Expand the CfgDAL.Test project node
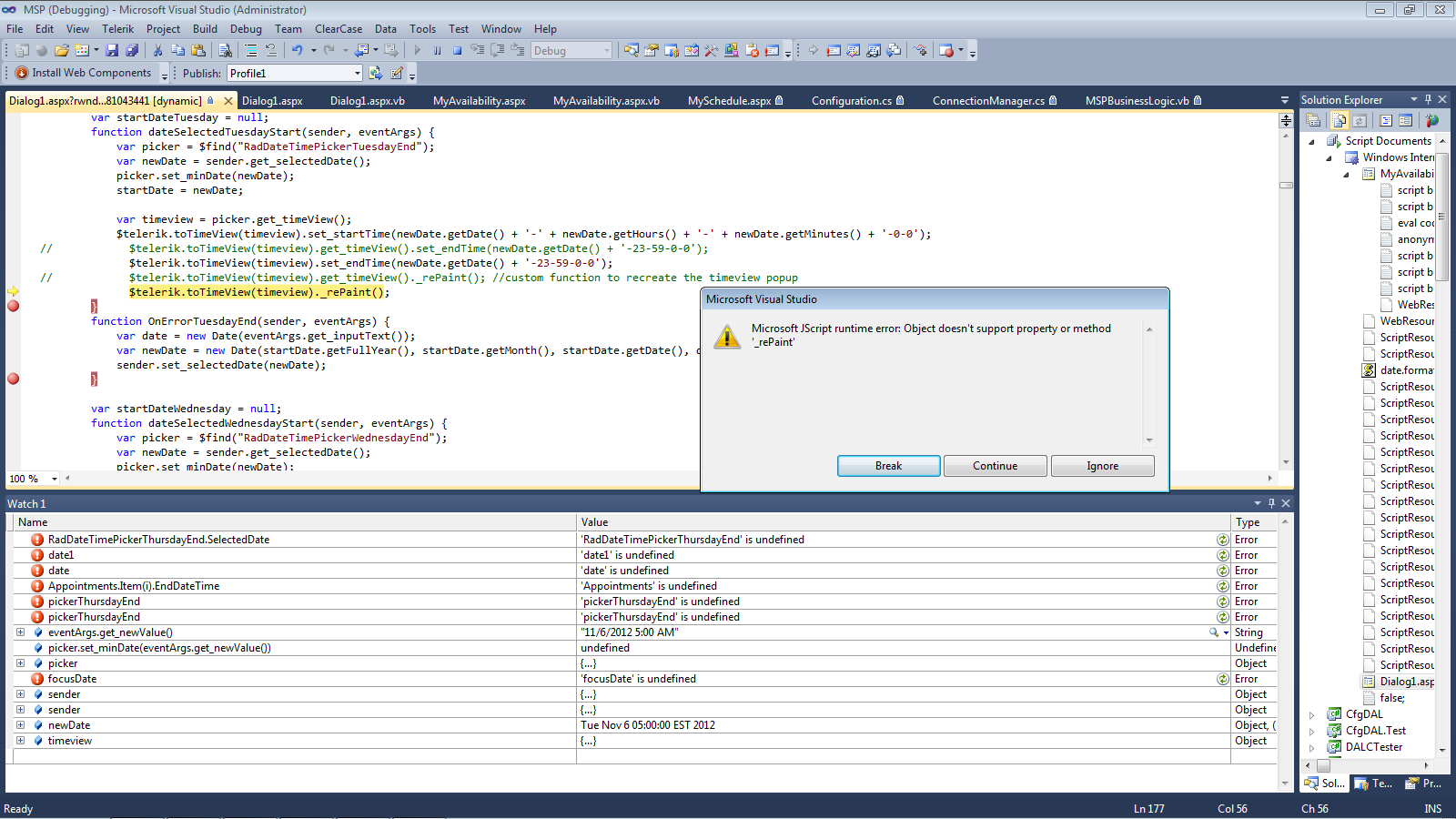 (x=1312, y=731)
